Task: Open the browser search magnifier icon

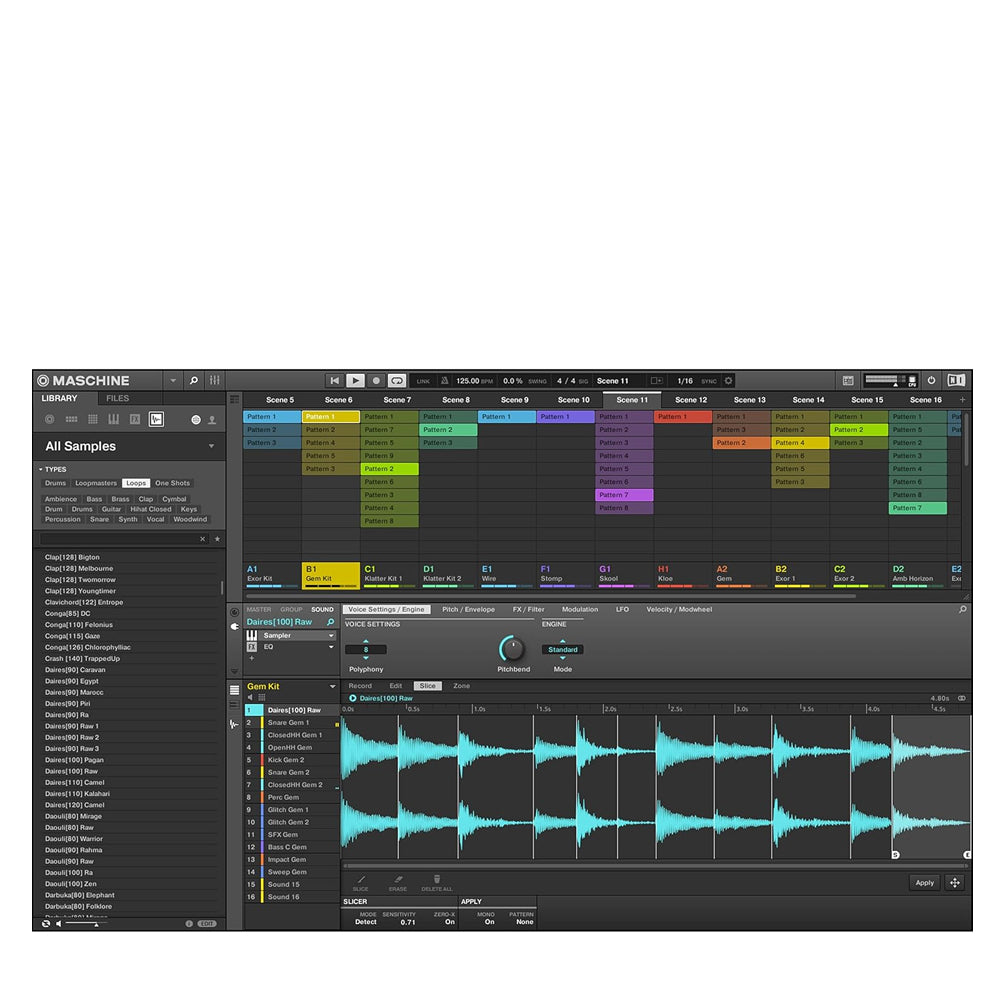Action: click(x=194, y=381)
